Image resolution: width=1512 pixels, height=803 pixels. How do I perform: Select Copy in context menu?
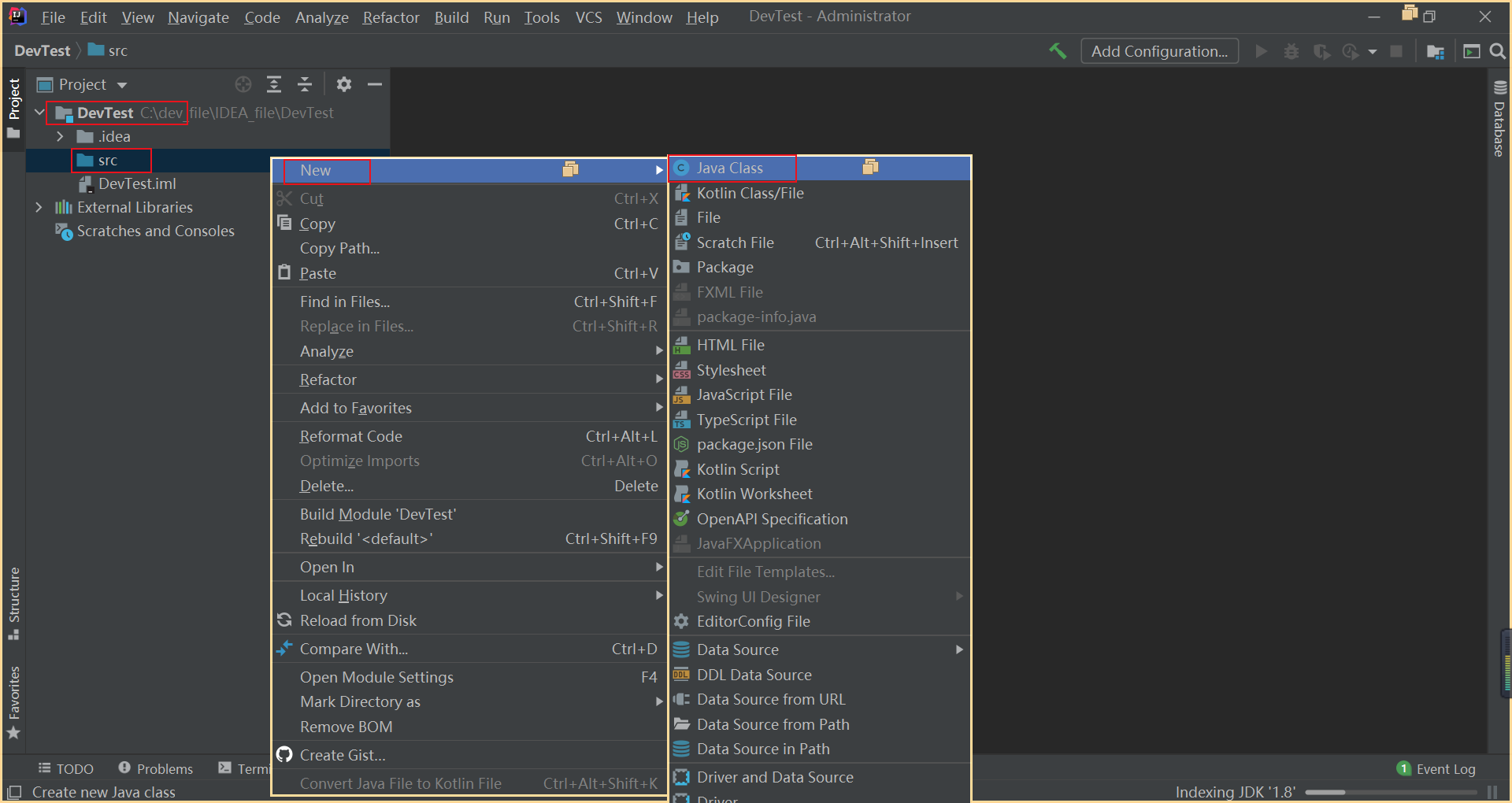click(x=469, y=224)
